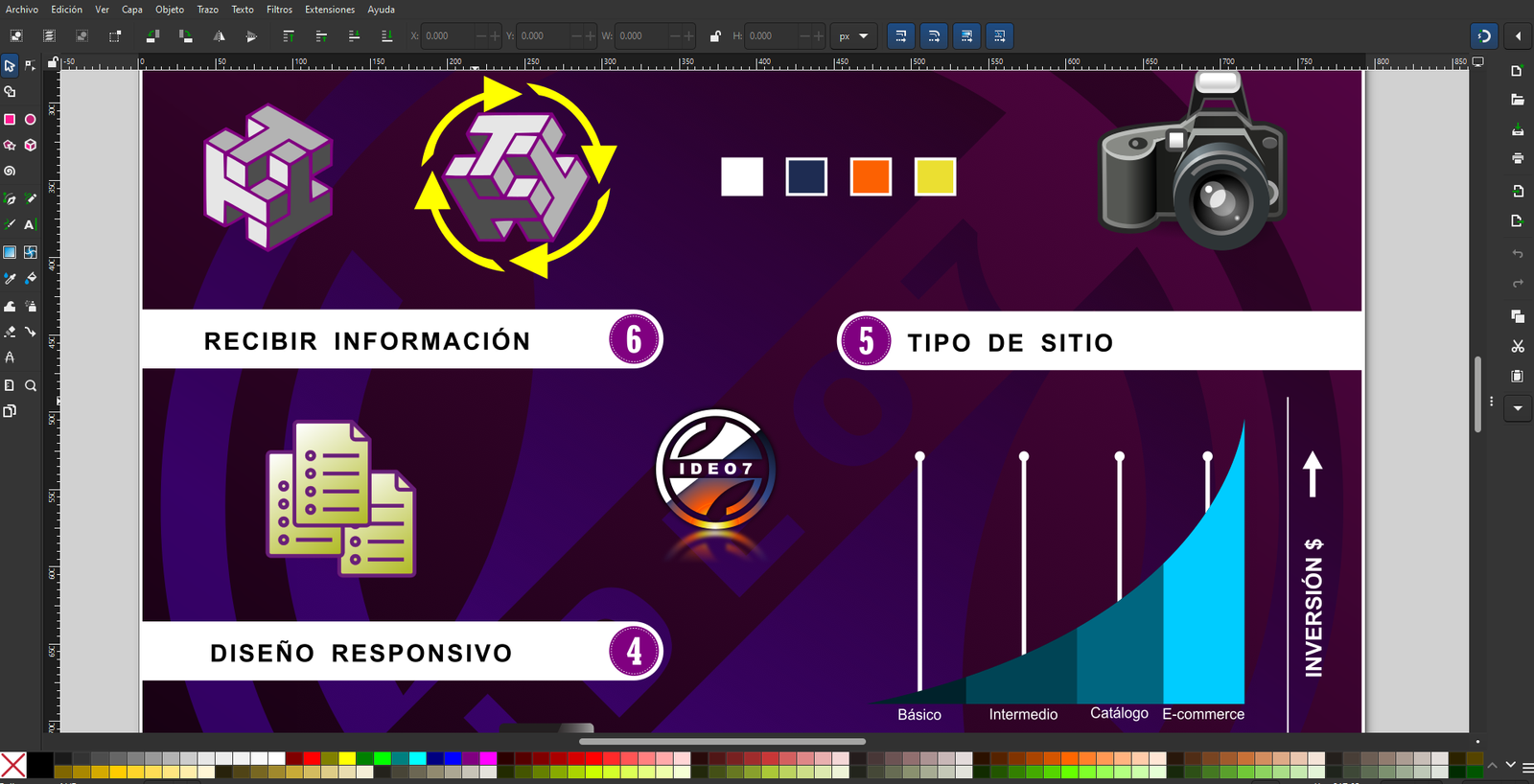Select the Rectangle tool
This screenshot has width=1534, height=784.
tap(10, 120)
